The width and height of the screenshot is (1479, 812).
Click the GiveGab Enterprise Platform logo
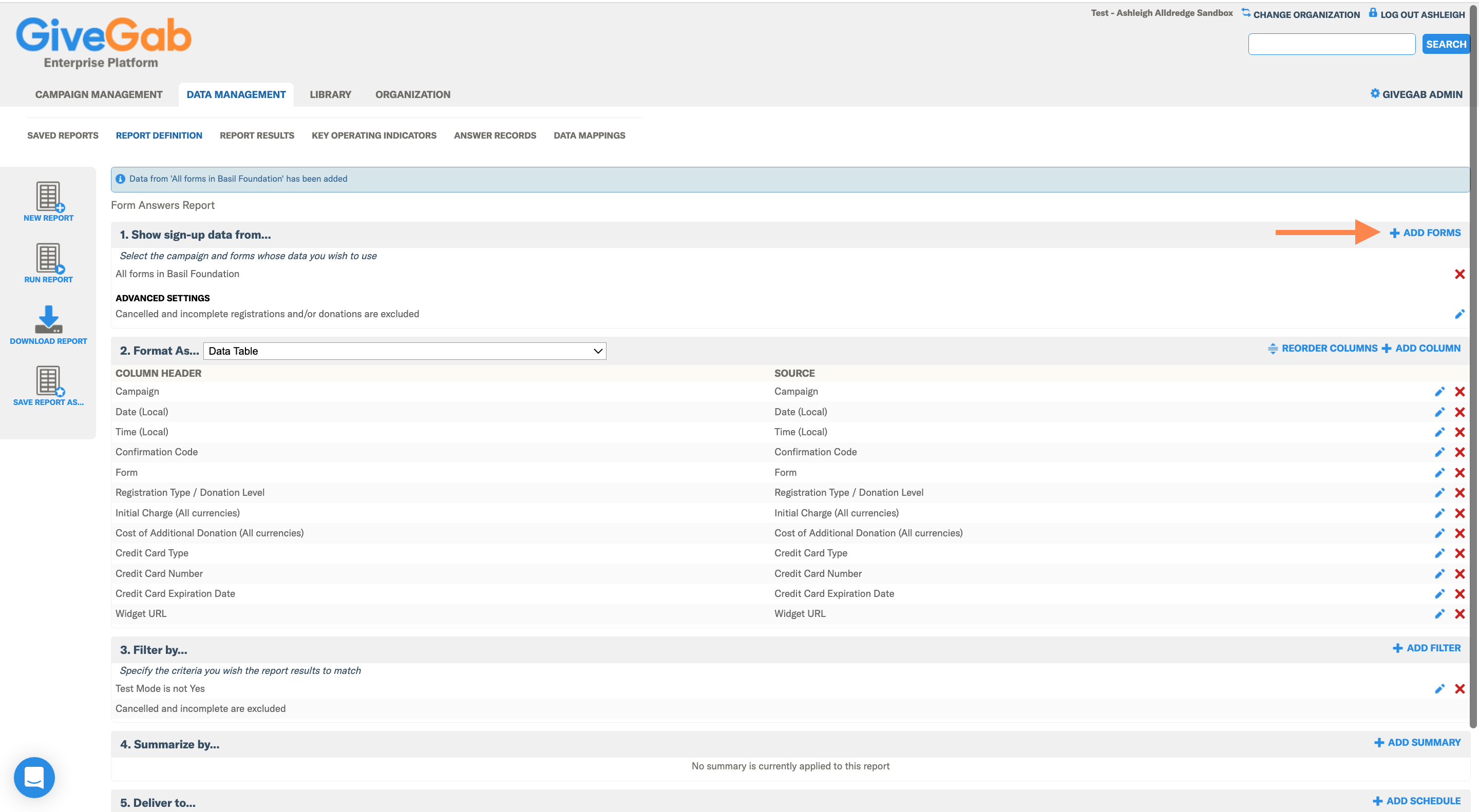click(x=104, y=43)
